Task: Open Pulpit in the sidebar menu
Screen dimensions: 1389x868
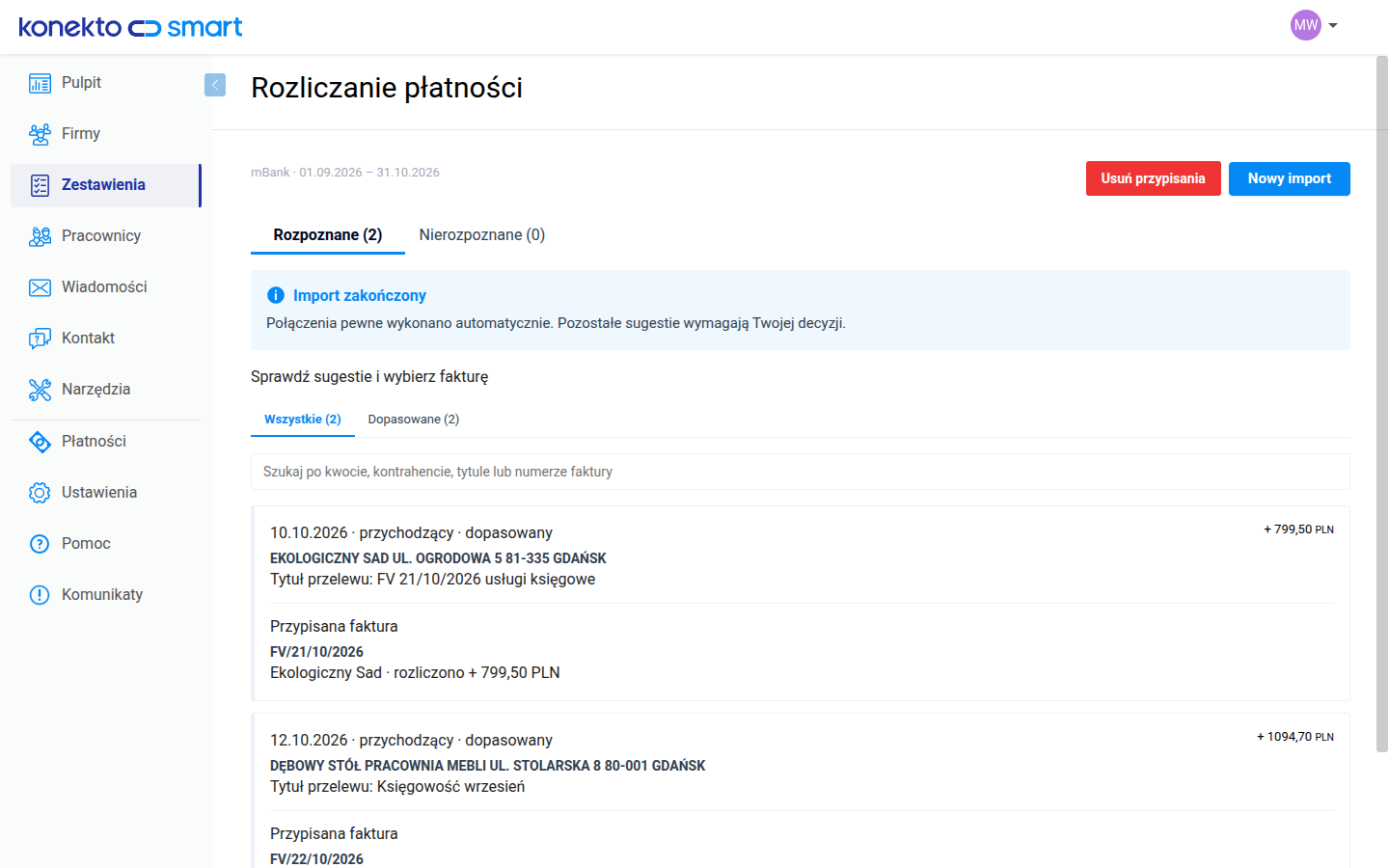Action: click(x=81, y=83)
